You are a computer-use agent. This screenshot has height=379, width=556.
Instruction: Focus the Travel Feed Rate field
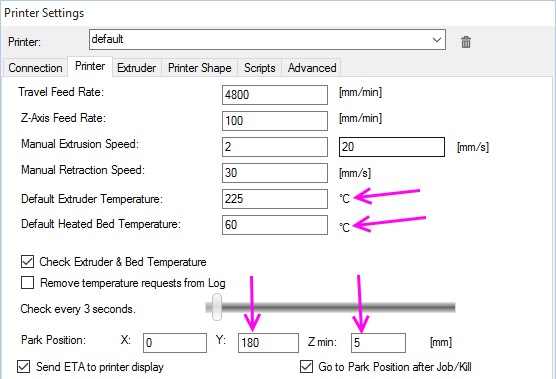275,95
